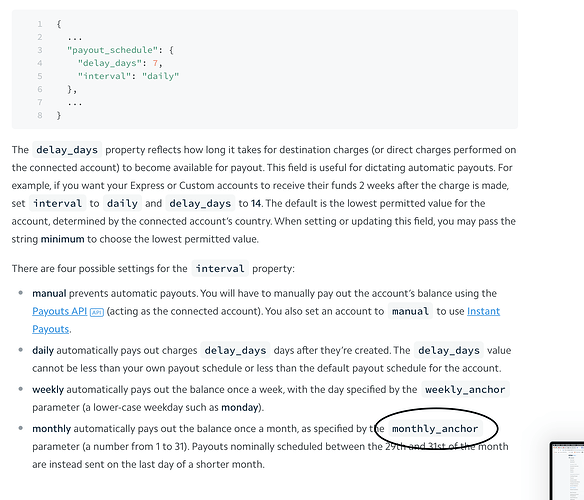Click the bold monday example word
This screenshot has height=500, width=584.
coord(239,408)
